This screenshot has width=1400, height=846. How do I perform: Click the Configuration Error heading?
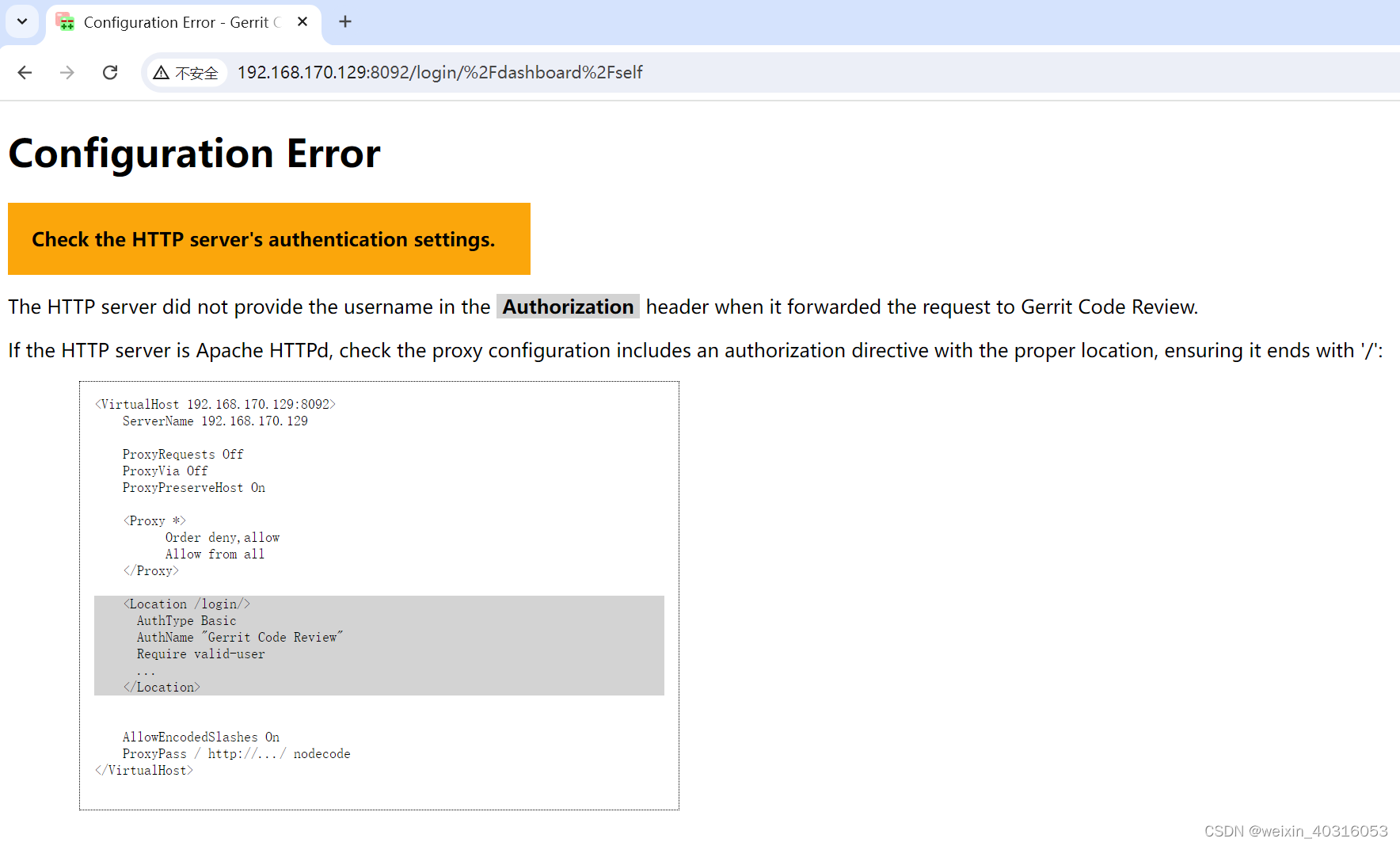coord(195,153)
